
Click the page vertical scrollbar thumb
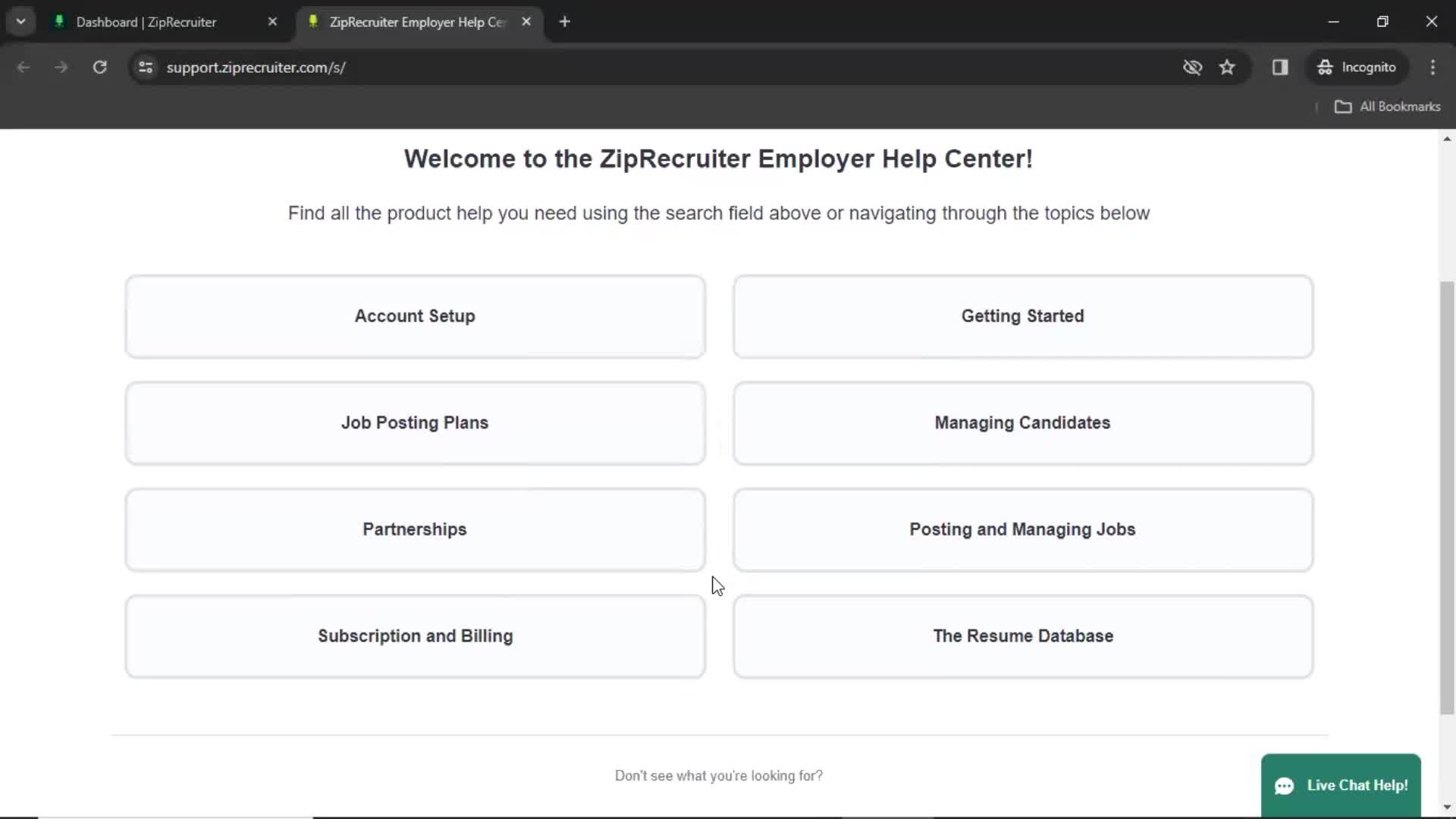[1447, 497]
